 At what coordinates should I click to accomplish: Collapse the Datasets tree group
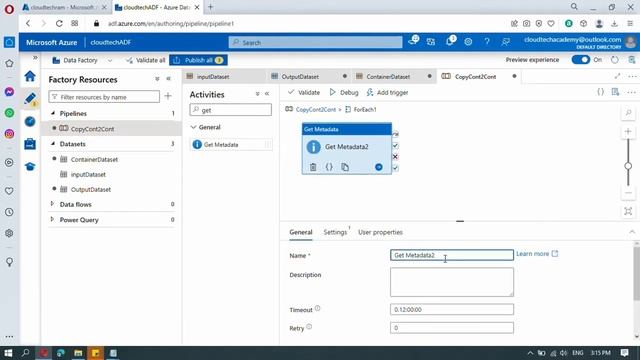53,144
